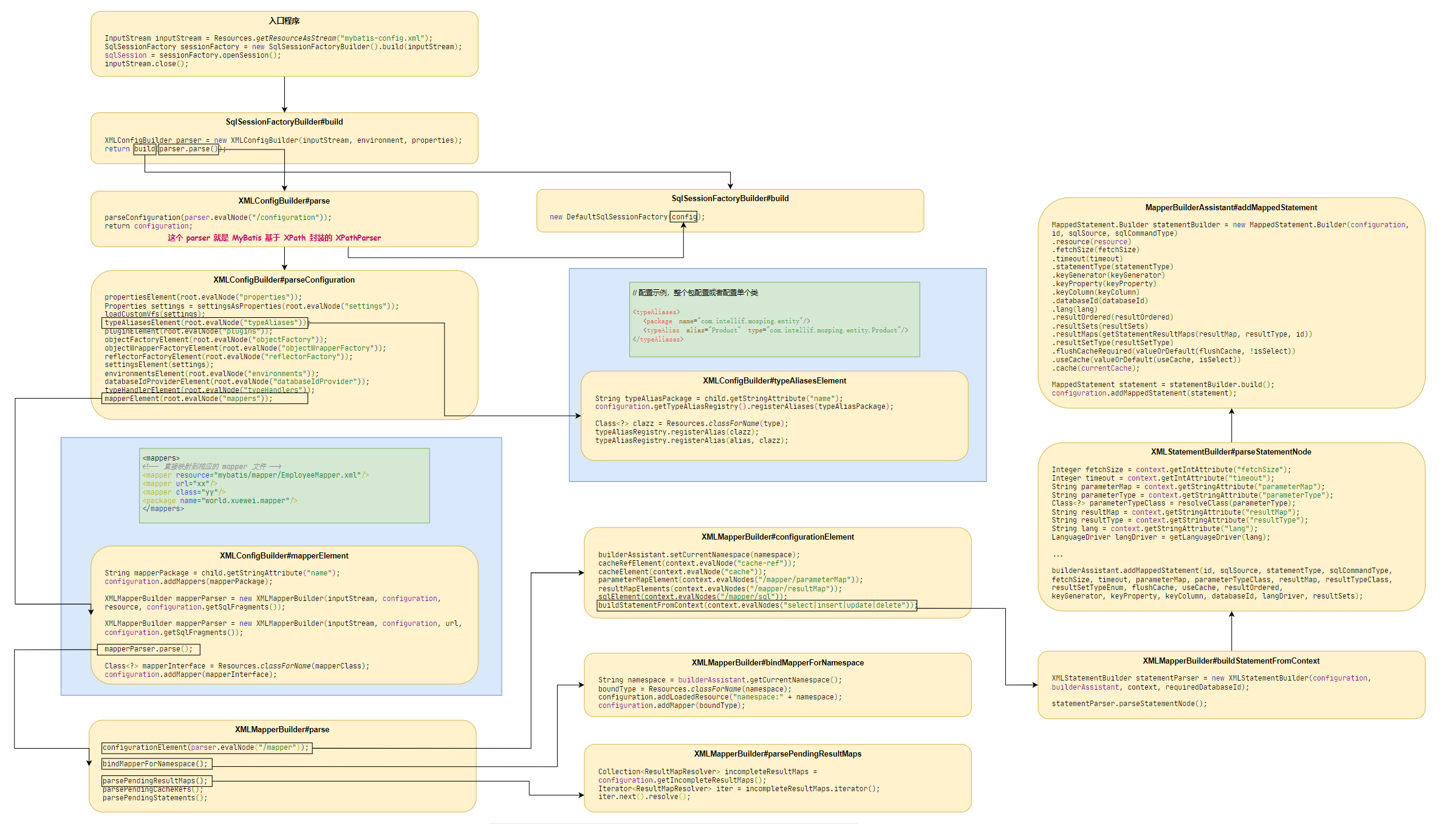Click the highlighted configurationElement(parser.evalNode("/mapper")) line
The height and width of the screenshot is (824, 1456).
207,748
